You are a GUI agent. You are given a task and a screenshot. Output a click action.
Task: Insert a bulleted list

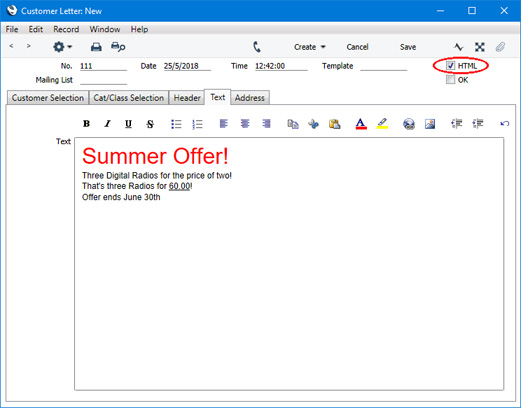point(176,124)
